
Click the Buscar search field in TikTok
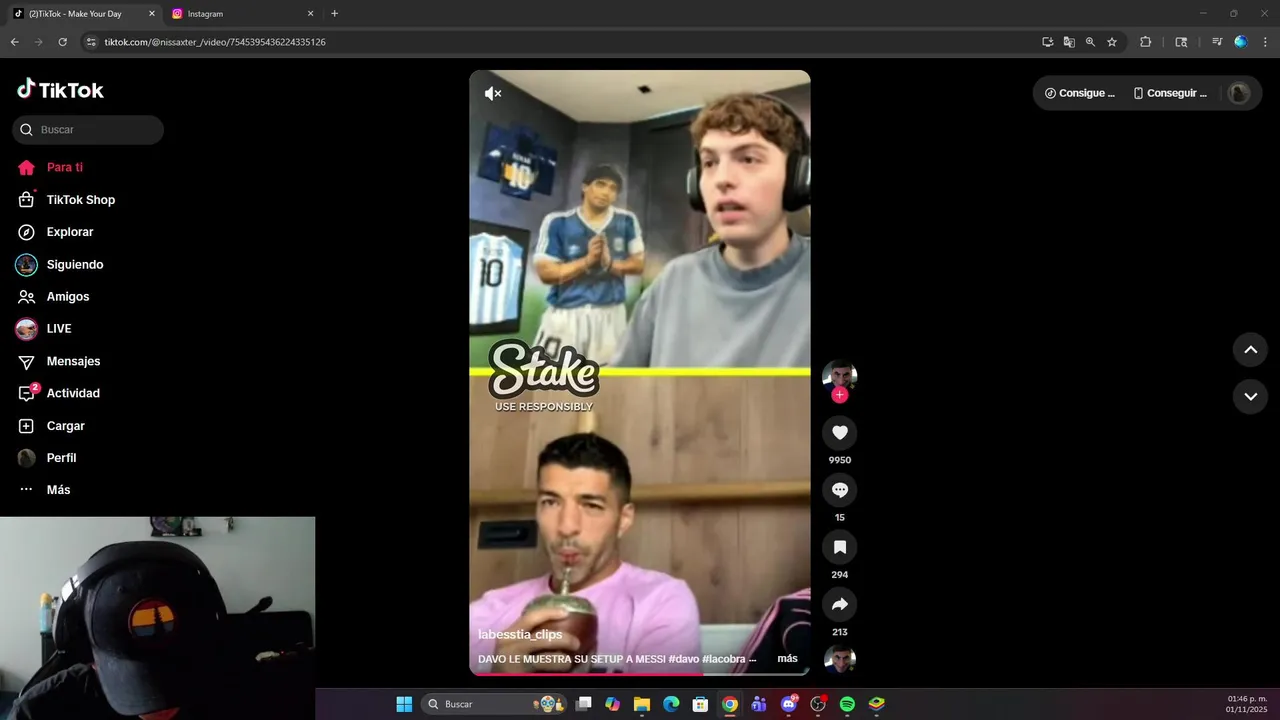(x=88, y=130)
